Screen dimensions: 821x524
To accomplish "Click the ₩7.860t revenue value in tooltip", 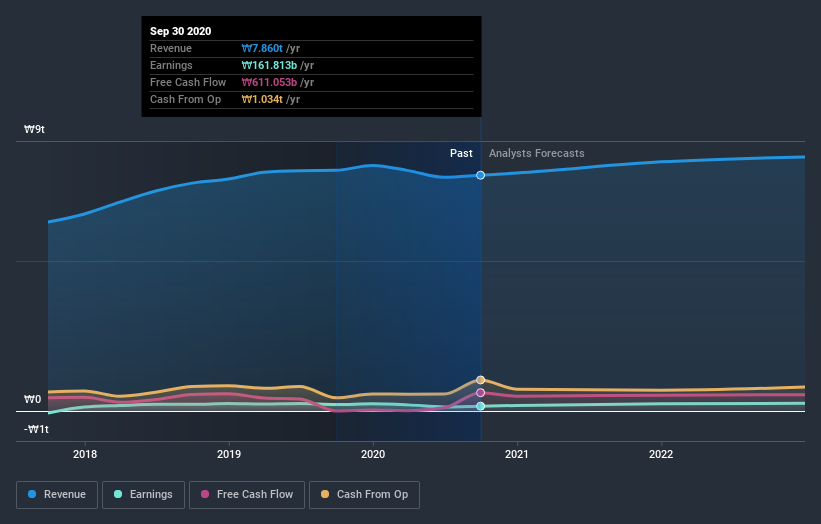I will (x=262, y=48).
